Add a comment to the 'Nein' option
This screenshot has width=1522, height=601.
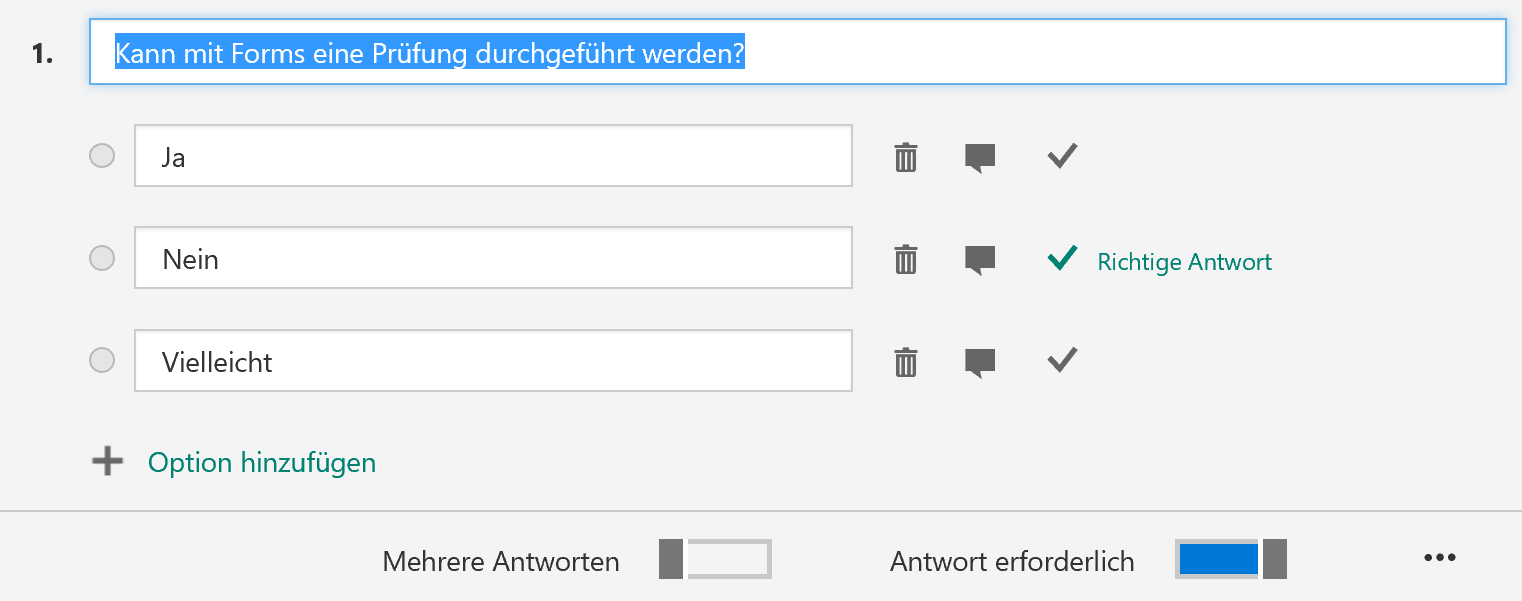[980, 260]
